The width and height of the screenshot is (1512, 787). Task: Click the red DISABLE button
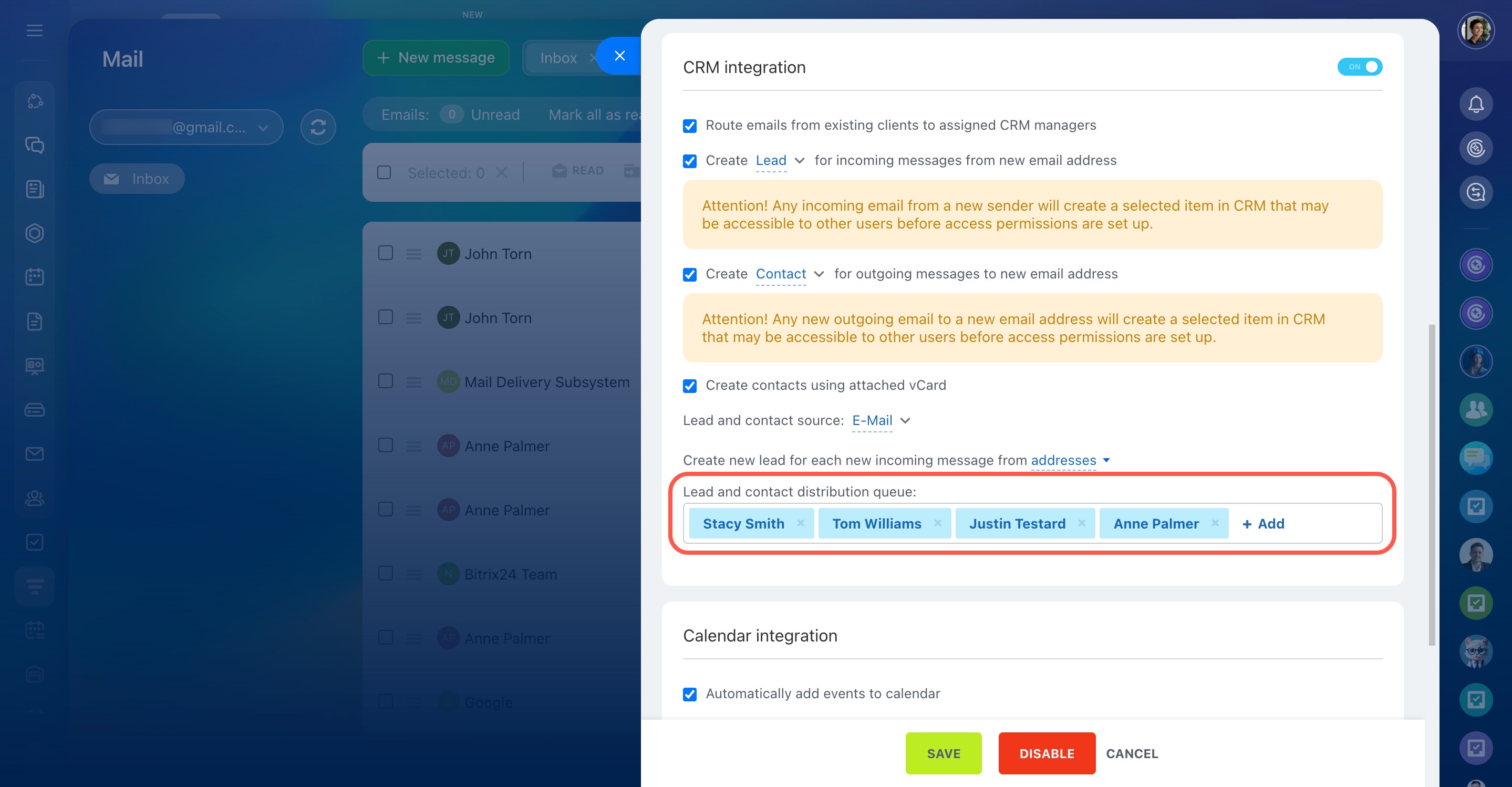point(1047,753)
